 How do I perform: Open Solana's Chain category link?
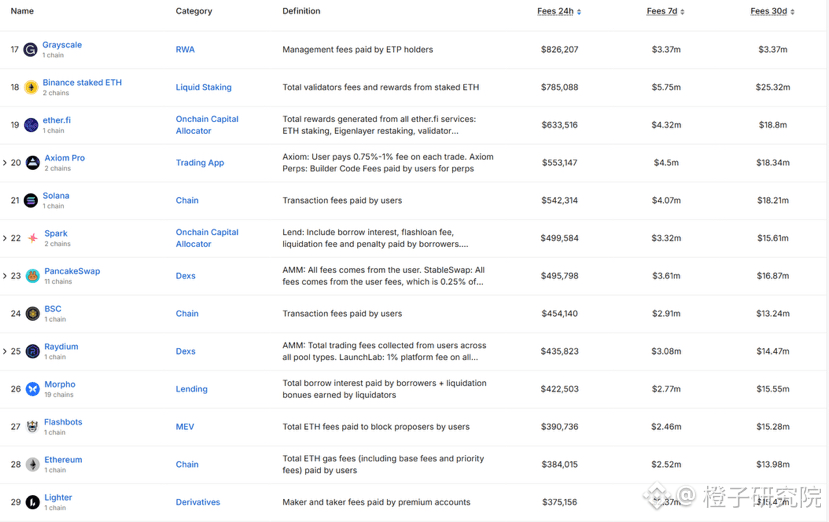[x=187, y=200]
